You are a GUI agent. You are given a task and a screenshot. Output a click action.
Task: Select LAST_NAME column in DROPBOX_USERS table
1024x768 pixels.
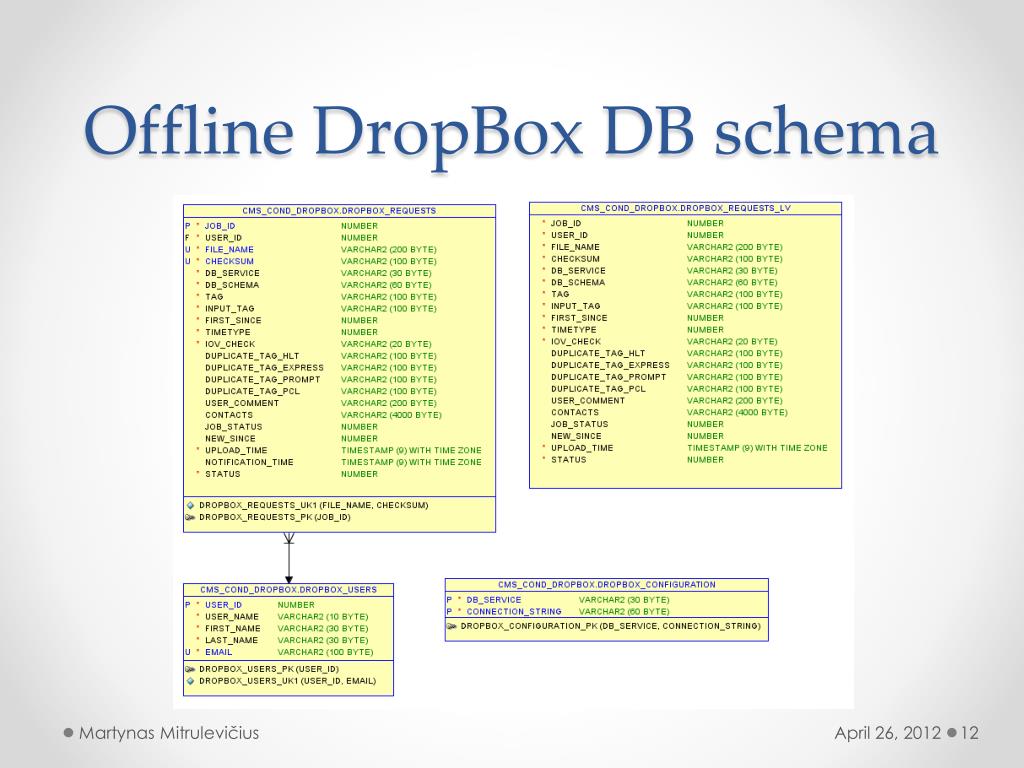(x=231, y=641)
